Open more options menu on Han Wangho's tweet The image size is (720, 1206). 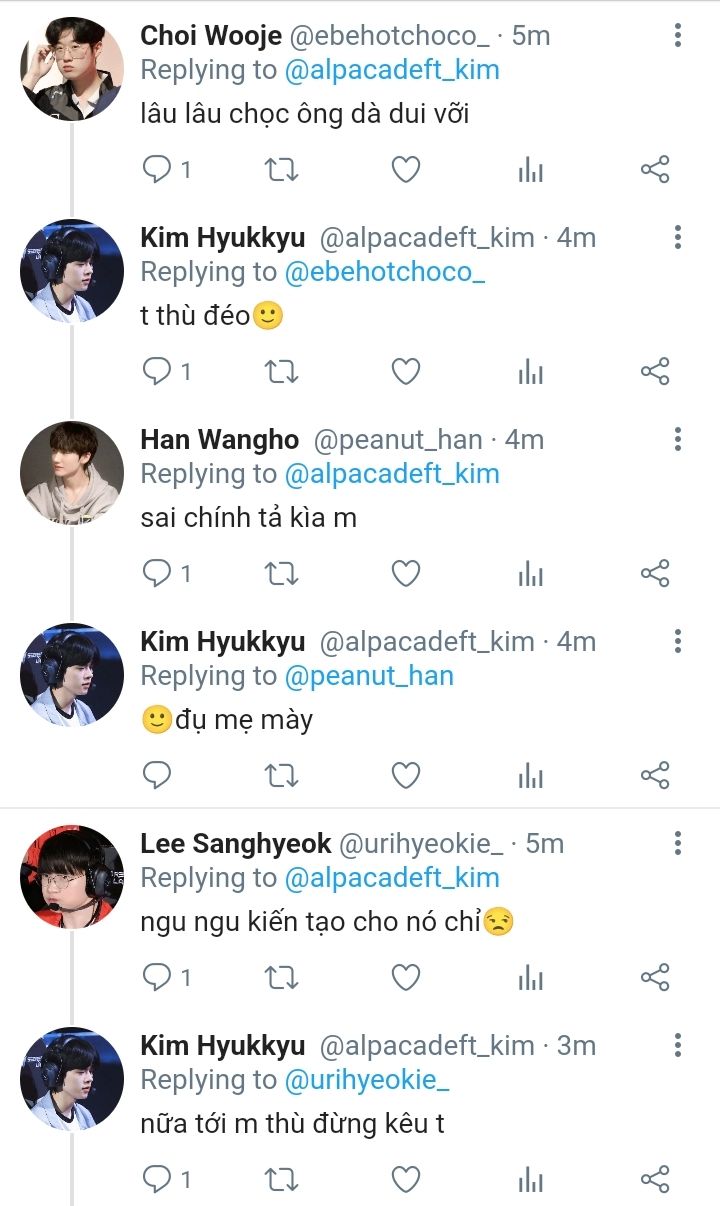(x=678, y=440)
